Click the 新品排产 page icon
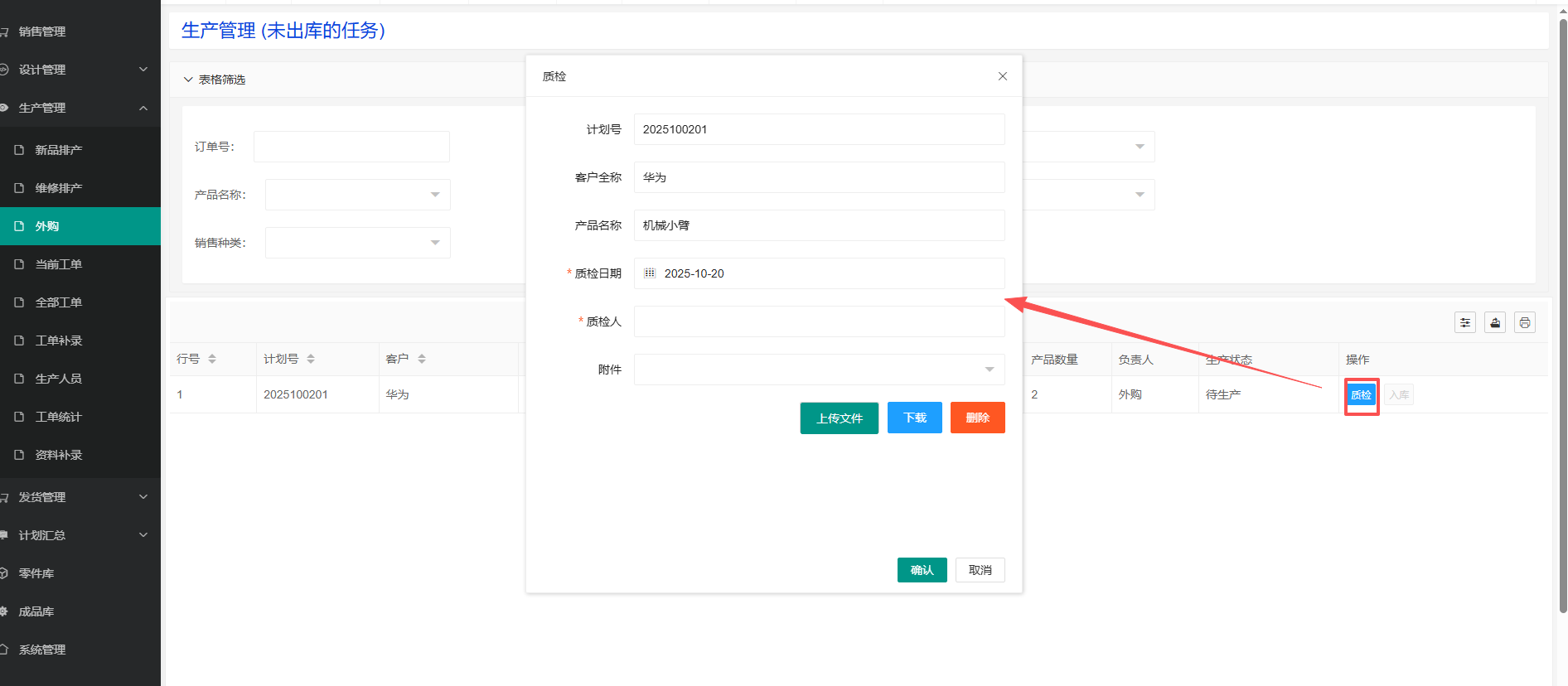Viewport: 1568px width, 686px height. 19,150
